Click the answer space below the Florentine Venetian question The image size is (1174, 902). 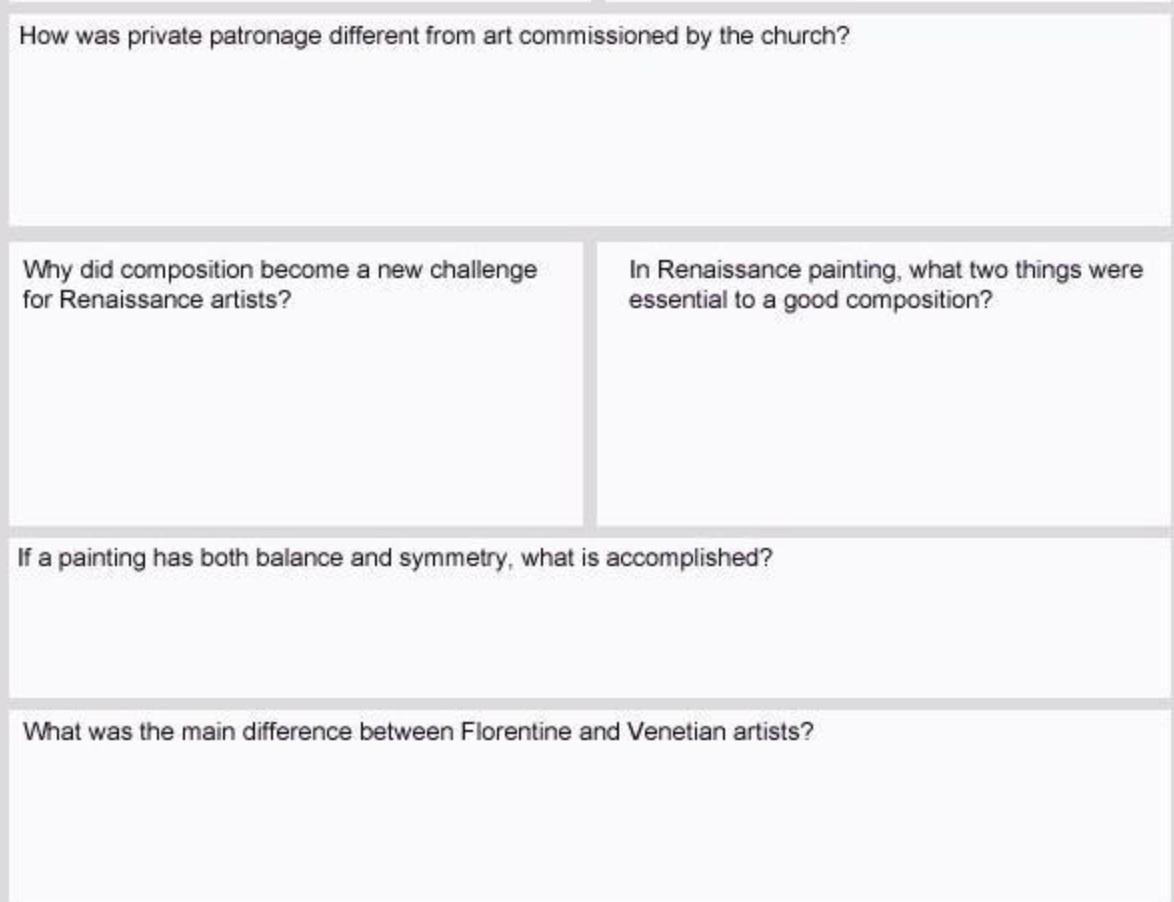pos(588,825)
